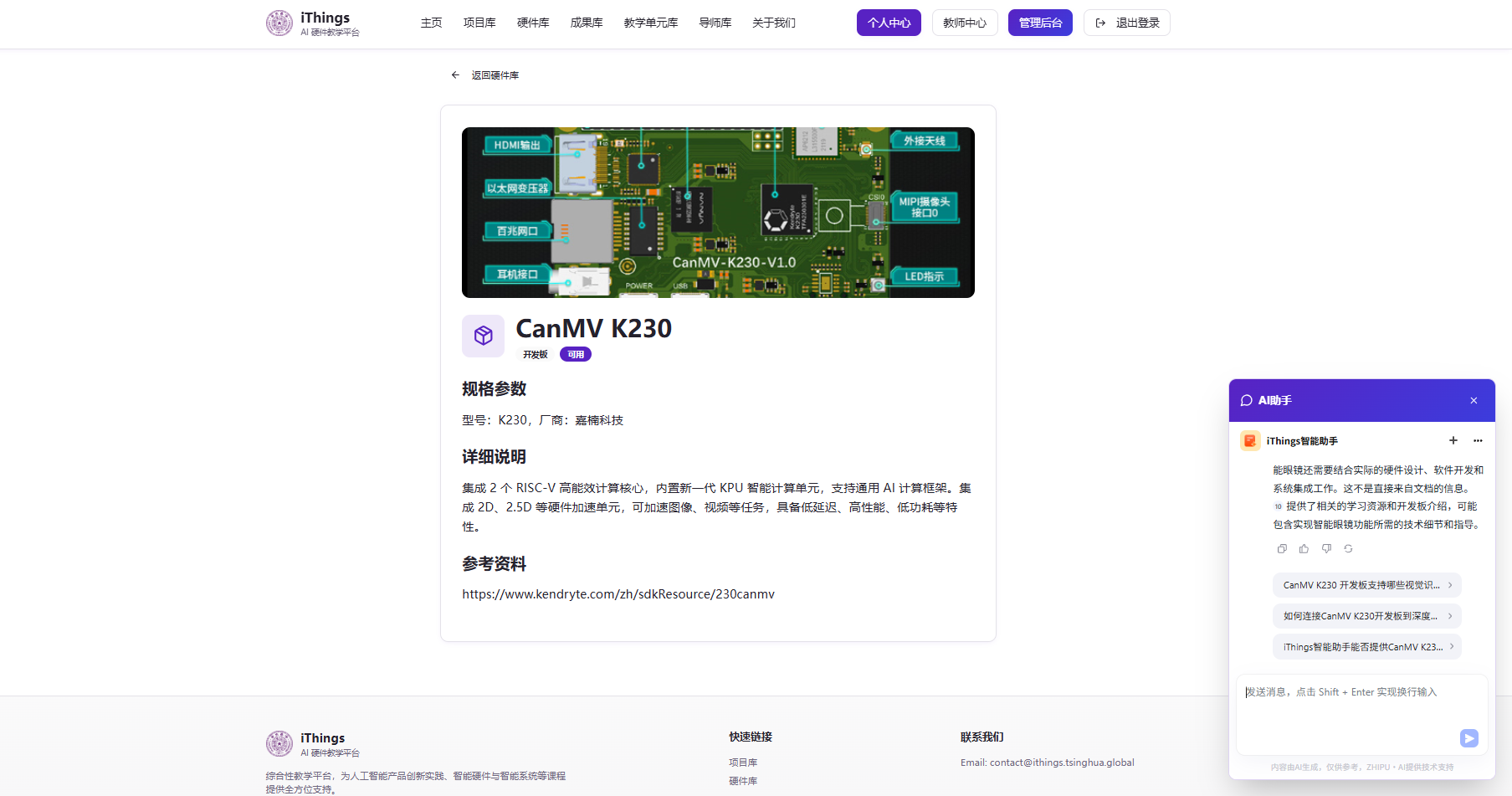Screen dimensions: 1512x796
Task: Click the back arrow to 返回硬件库
Action: pos(455,75)
